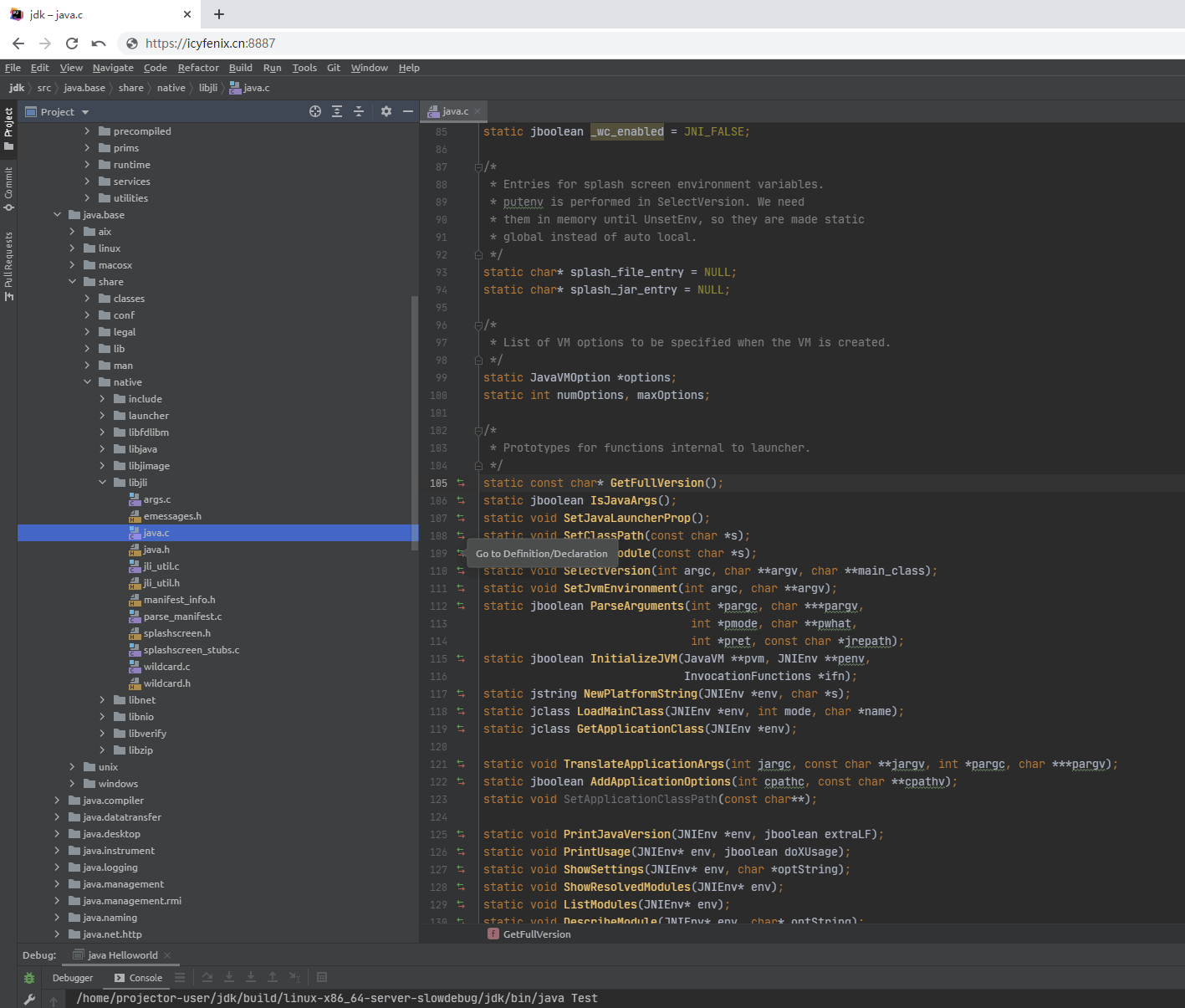The image size is (1185, 1008).
Task: Collapse the java.base folder
Action: (57, 215)
